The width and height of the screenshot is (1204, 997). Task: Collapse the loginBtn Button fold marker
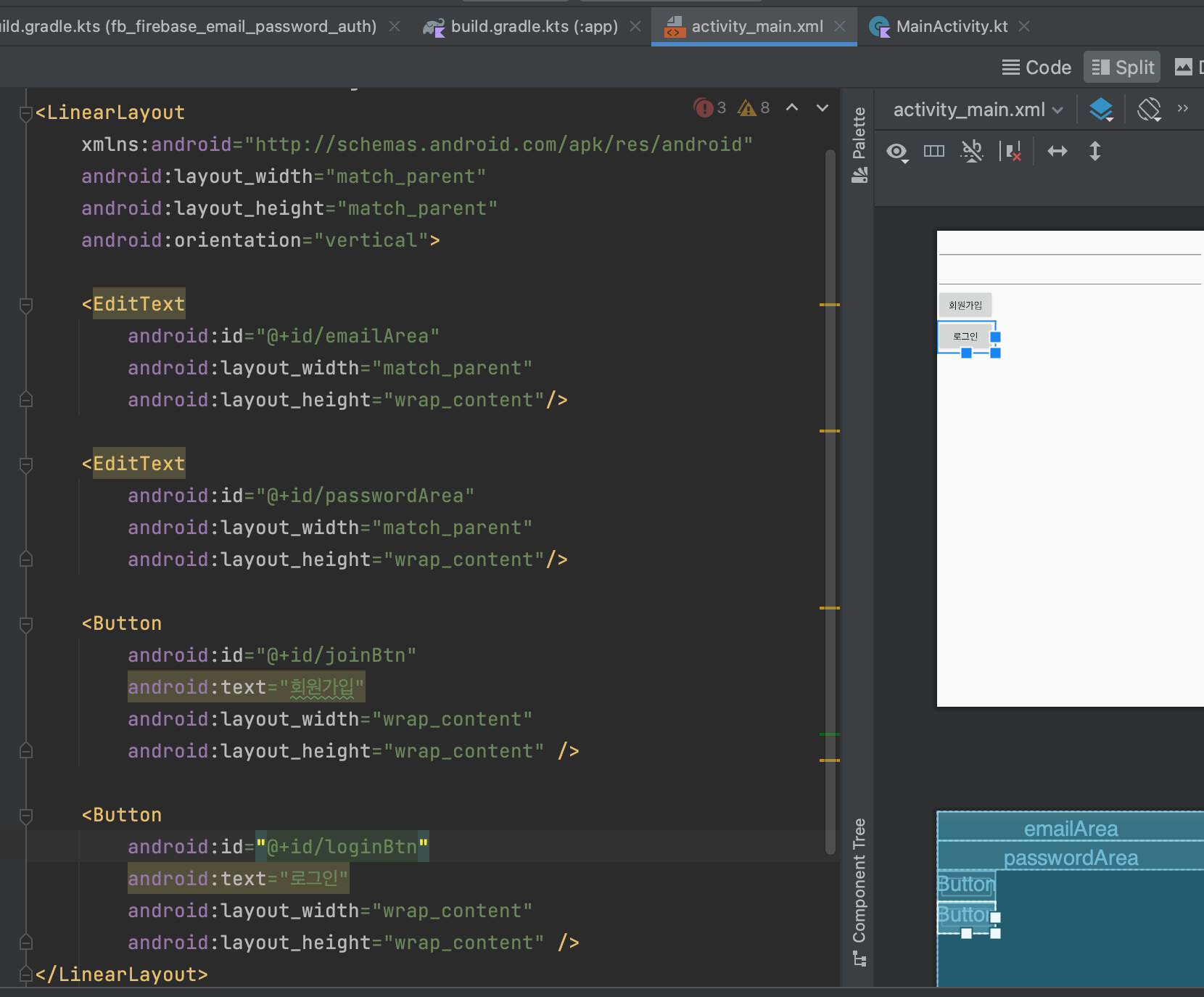pos(26,816)
